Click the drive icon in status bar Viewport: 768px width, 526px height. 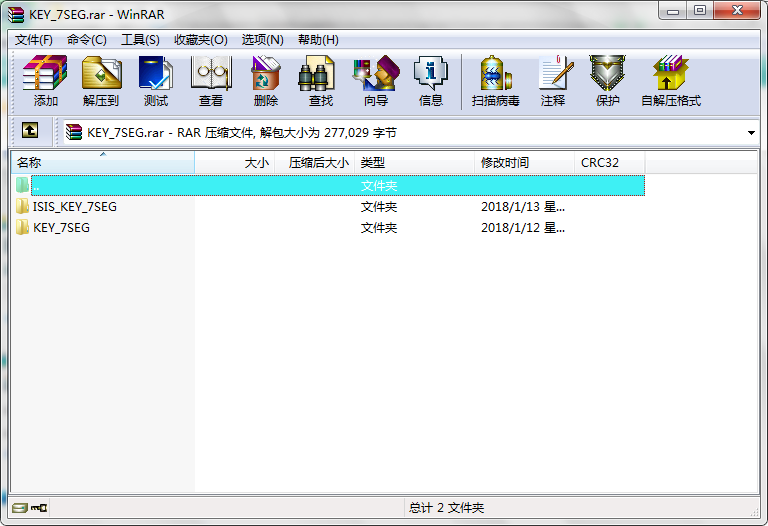pyautogui.click(x=20, y=508)
